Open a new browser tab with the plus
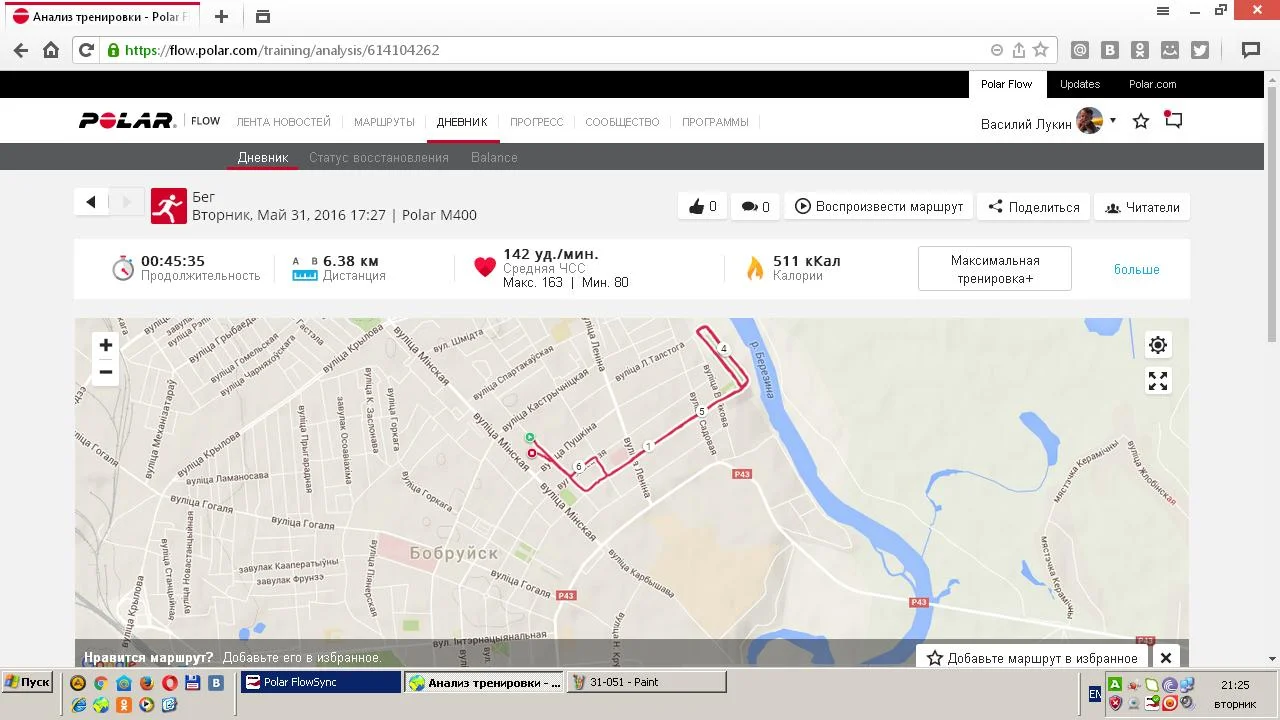 coord(222,16)
